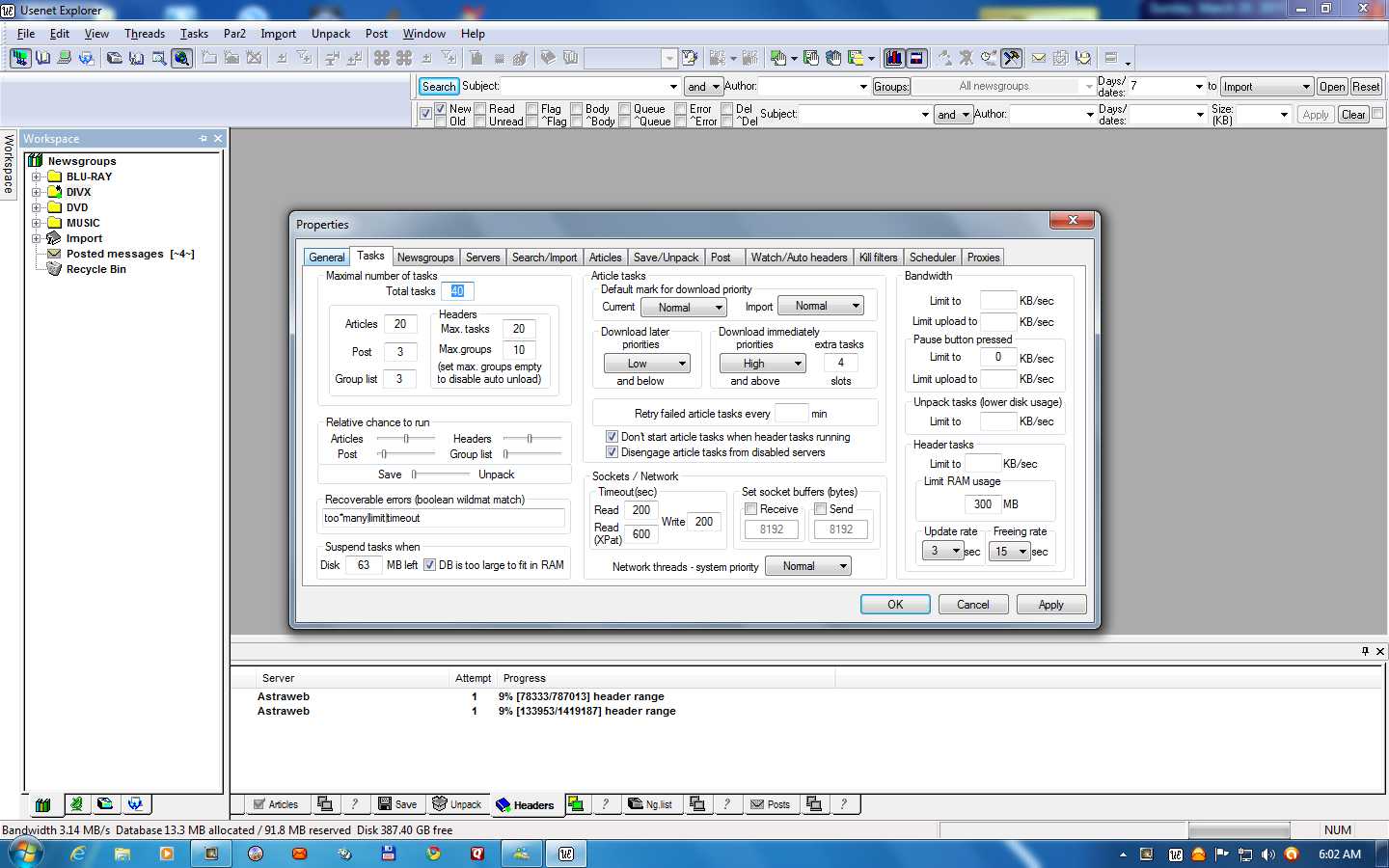Open the Par2 menu
This screenshot has width=1389, height=868.
pos(234,34)
